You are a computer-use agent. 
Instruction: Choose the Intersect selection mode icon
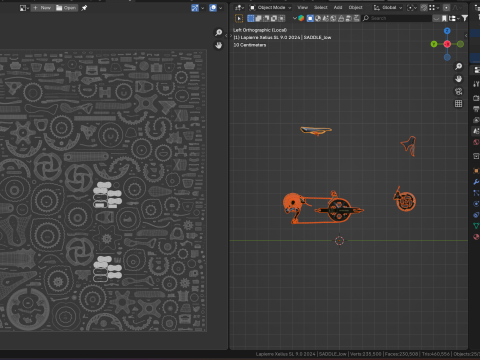[282, 18]
